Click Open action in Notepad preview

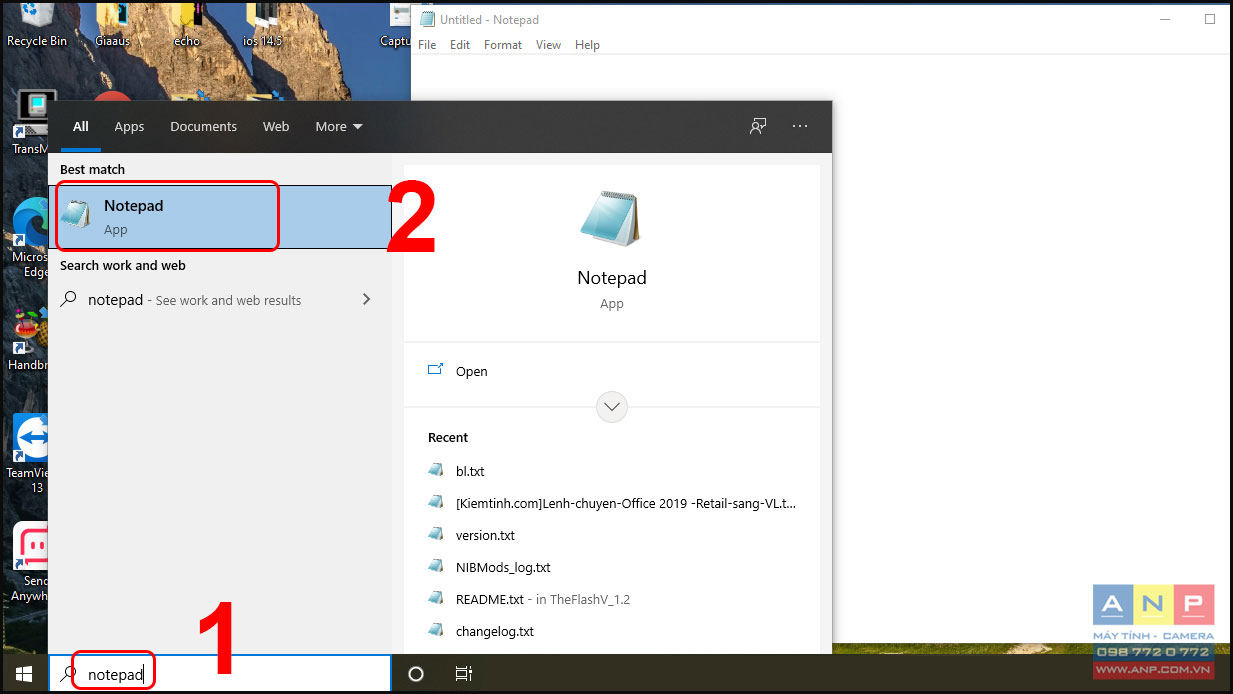click(x=611, y=371)
